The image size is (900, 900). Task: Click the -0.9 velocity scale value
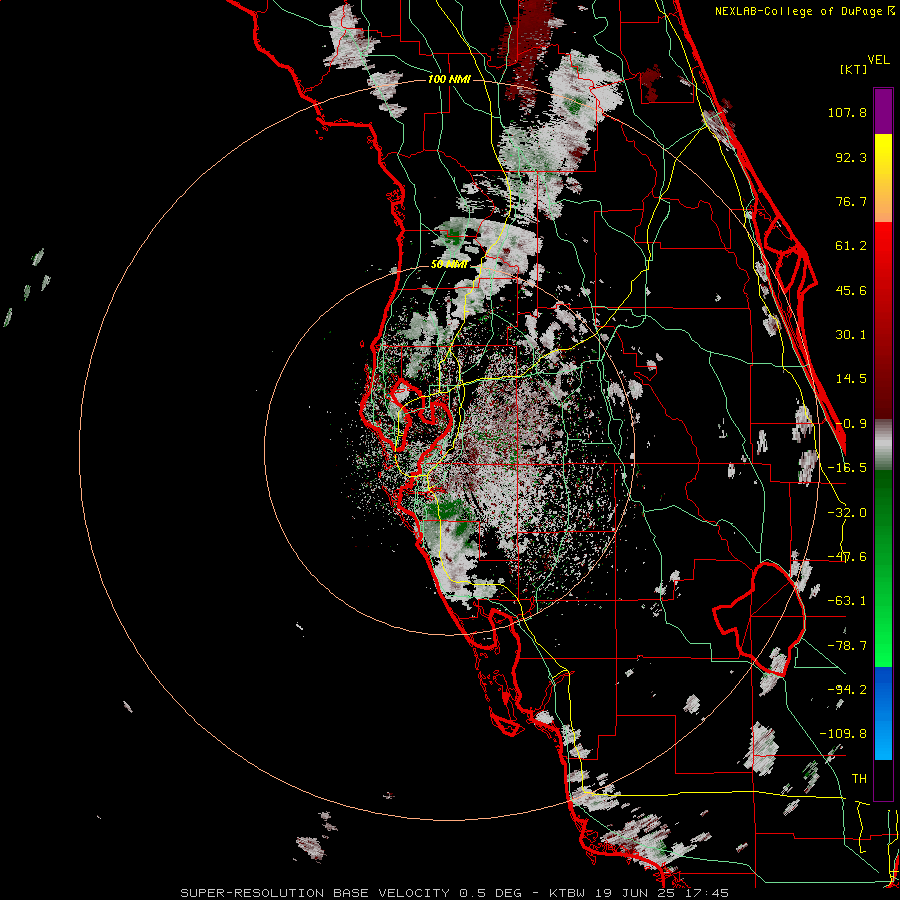[x=851, y=424]
